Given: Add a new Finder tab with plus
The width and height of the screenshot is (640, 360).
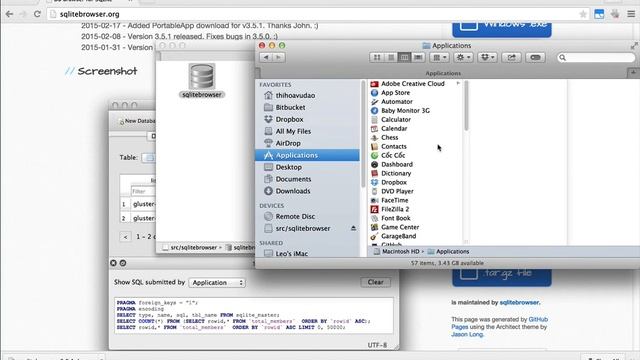Looking at the screenshot, I should pyautogui.click(x=633, y=73).
